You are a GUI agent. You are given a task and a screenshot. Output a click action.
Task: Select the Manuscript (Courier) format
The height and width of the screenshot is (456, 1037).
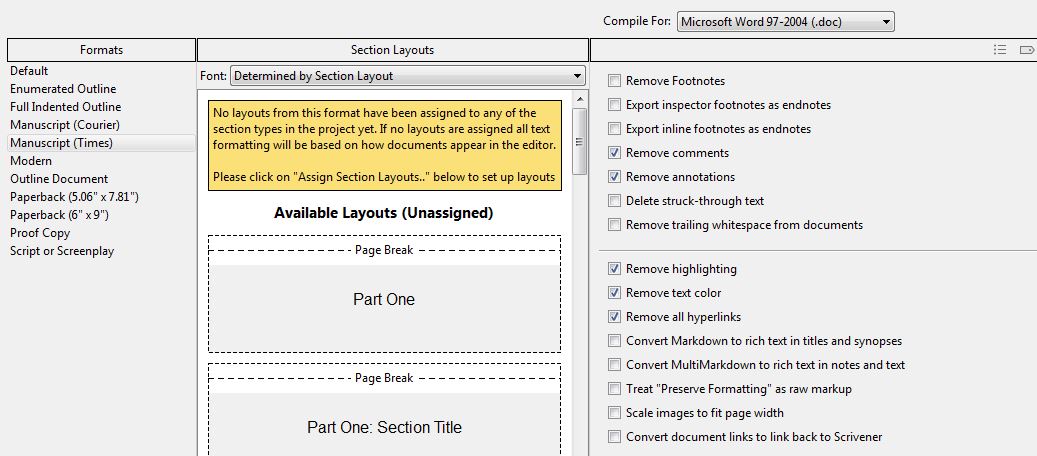click(x=65, y=124)
